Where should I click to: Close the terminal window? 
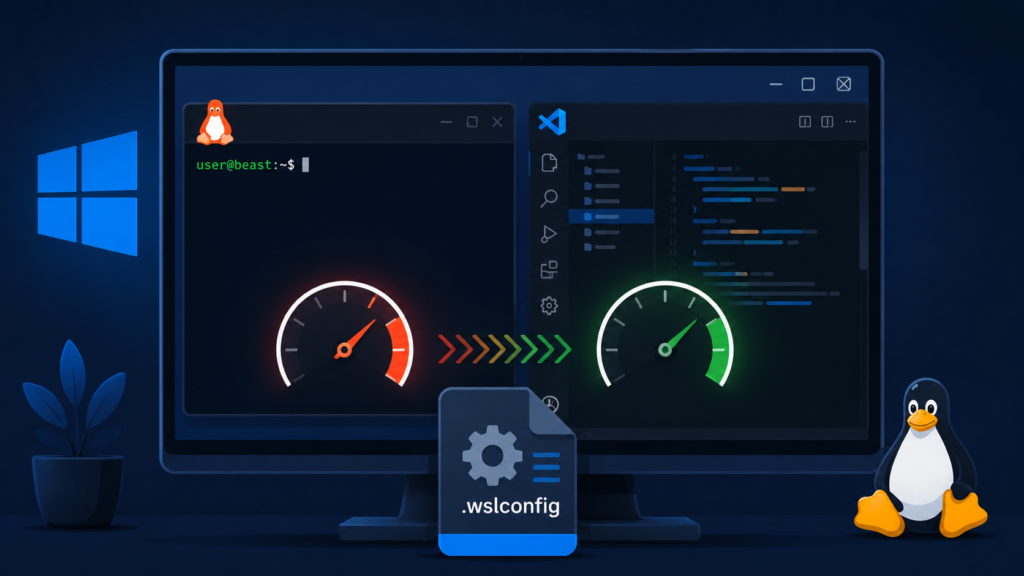point(497,122)
